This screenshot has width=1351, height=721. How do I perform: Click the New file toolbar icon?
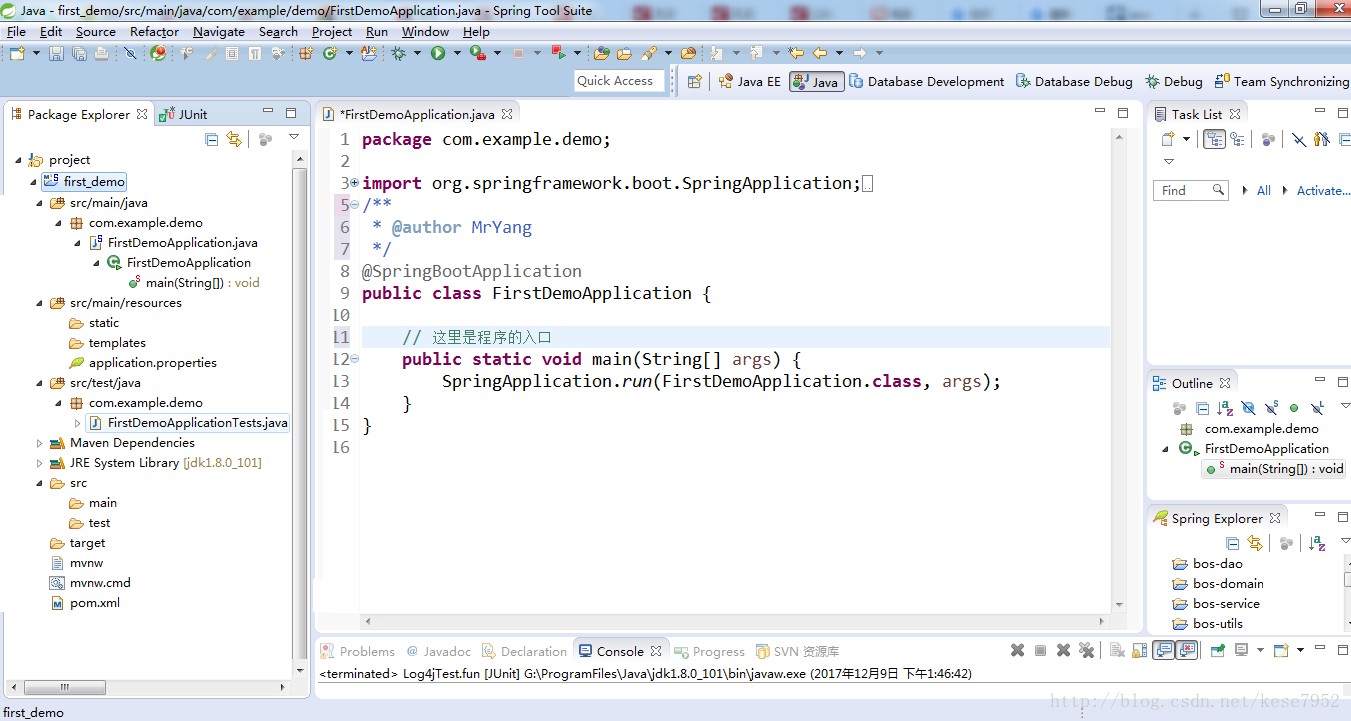point(17,53)
